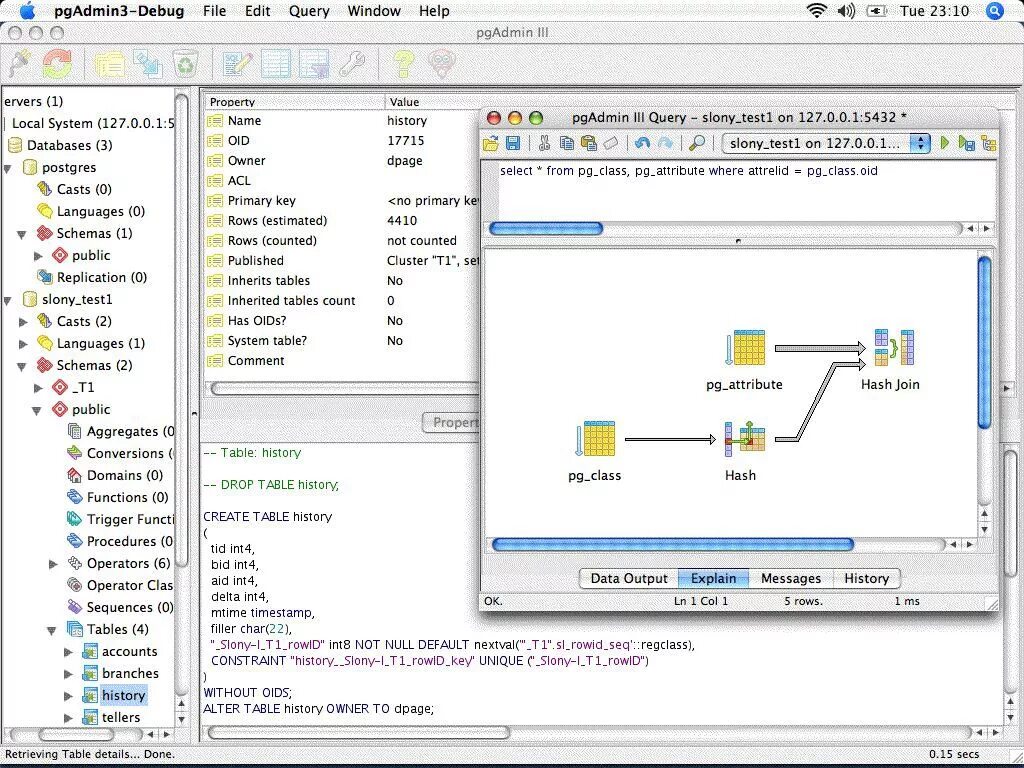Refresh the selected object with the arrows icon
The height and width of the screenshot is (768, 1024).
tap(57, 64)
